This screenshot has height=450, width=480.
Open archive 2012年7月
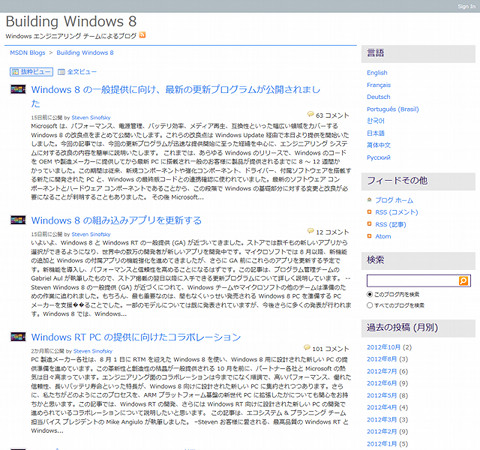(x=382, y=371)
